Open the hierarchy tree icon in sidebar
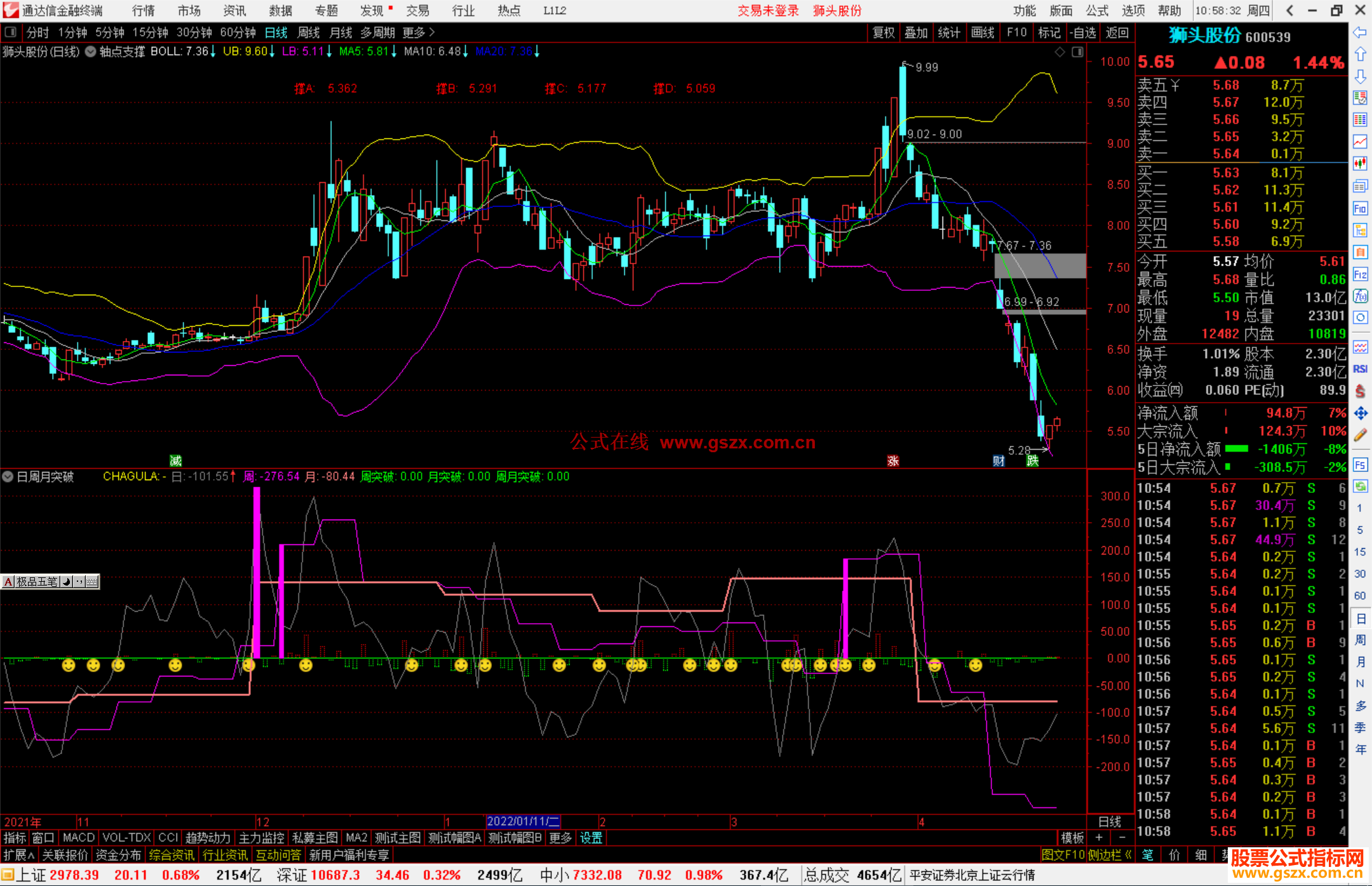The width and height of the screenshot is (1372, 886). click(1360, 230)
